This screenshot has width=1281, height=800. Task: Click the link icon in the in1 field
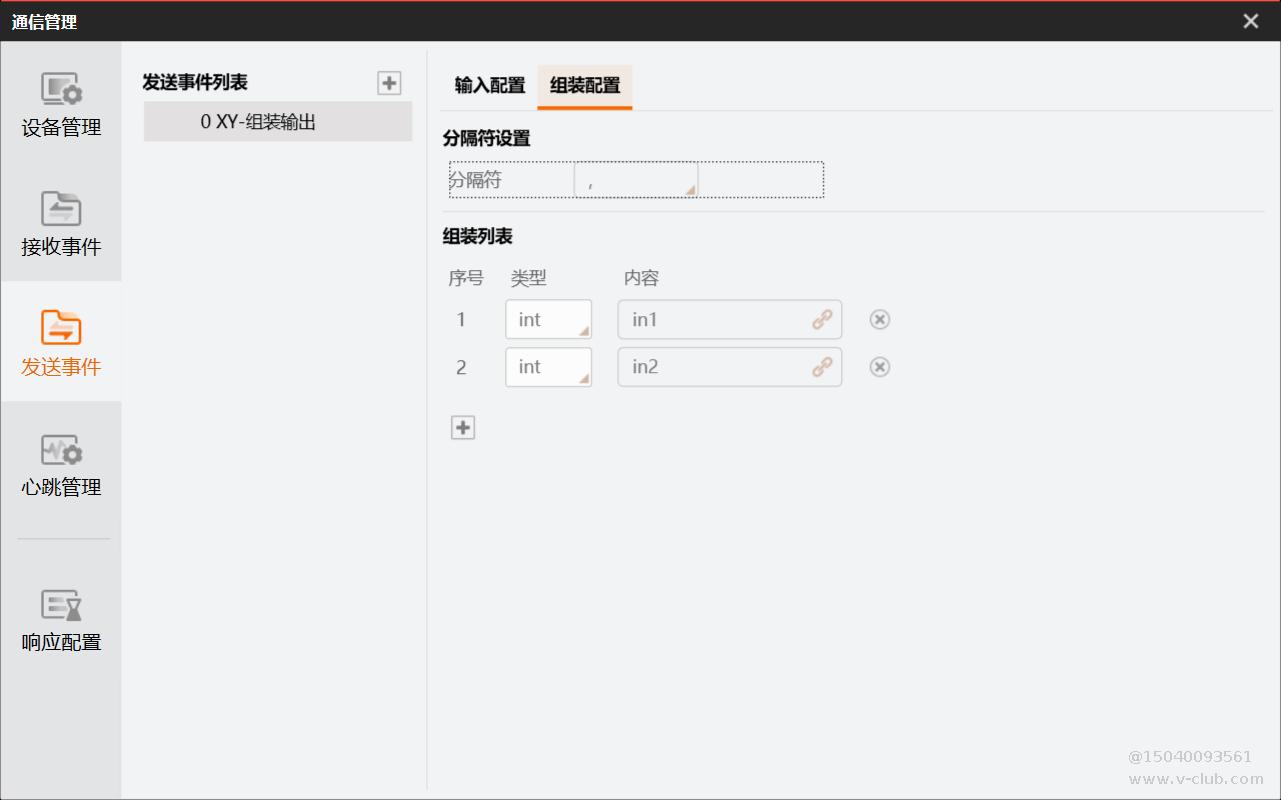tap(822, 320)
